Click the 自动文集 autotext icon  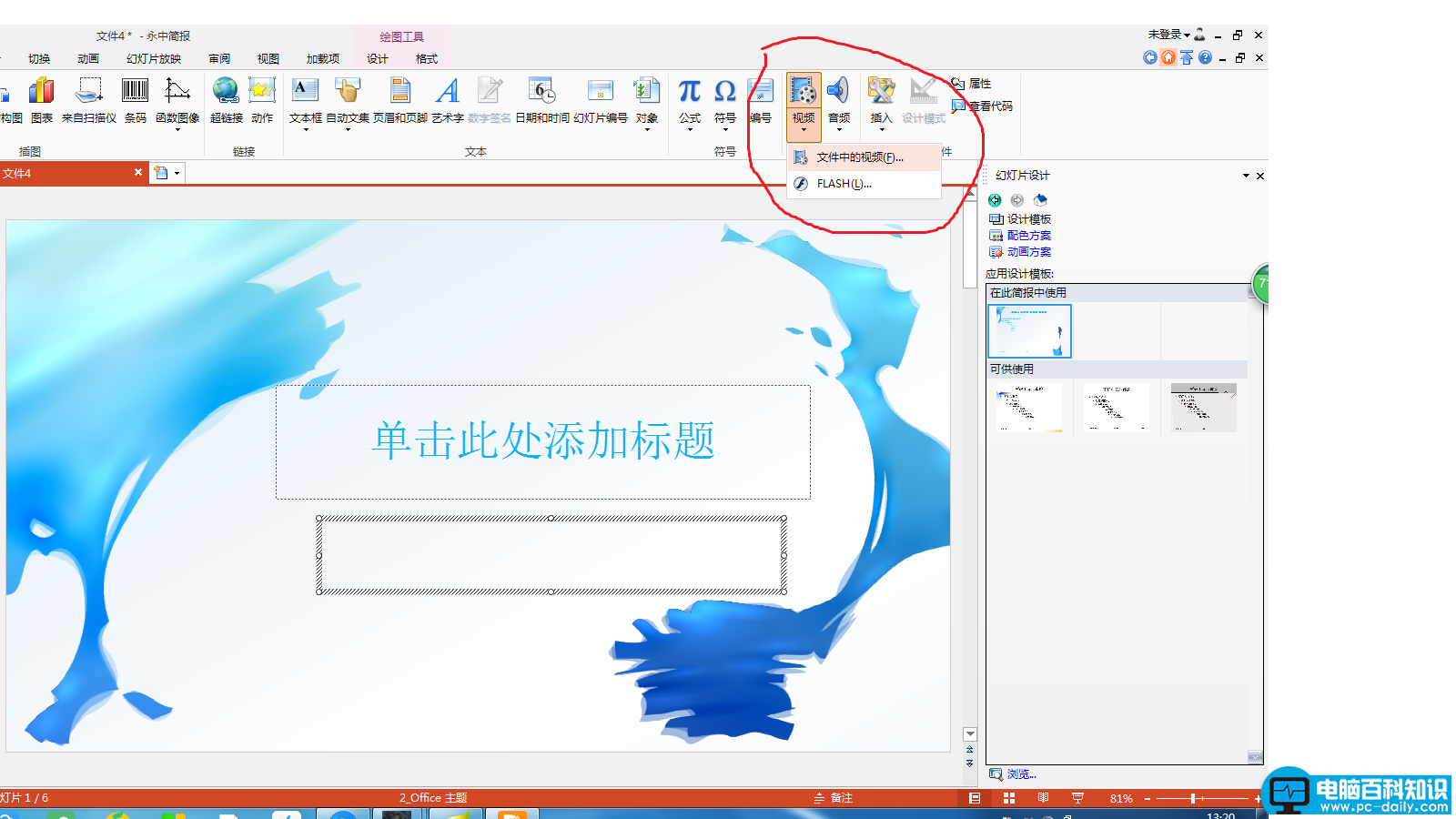point(348,91)
